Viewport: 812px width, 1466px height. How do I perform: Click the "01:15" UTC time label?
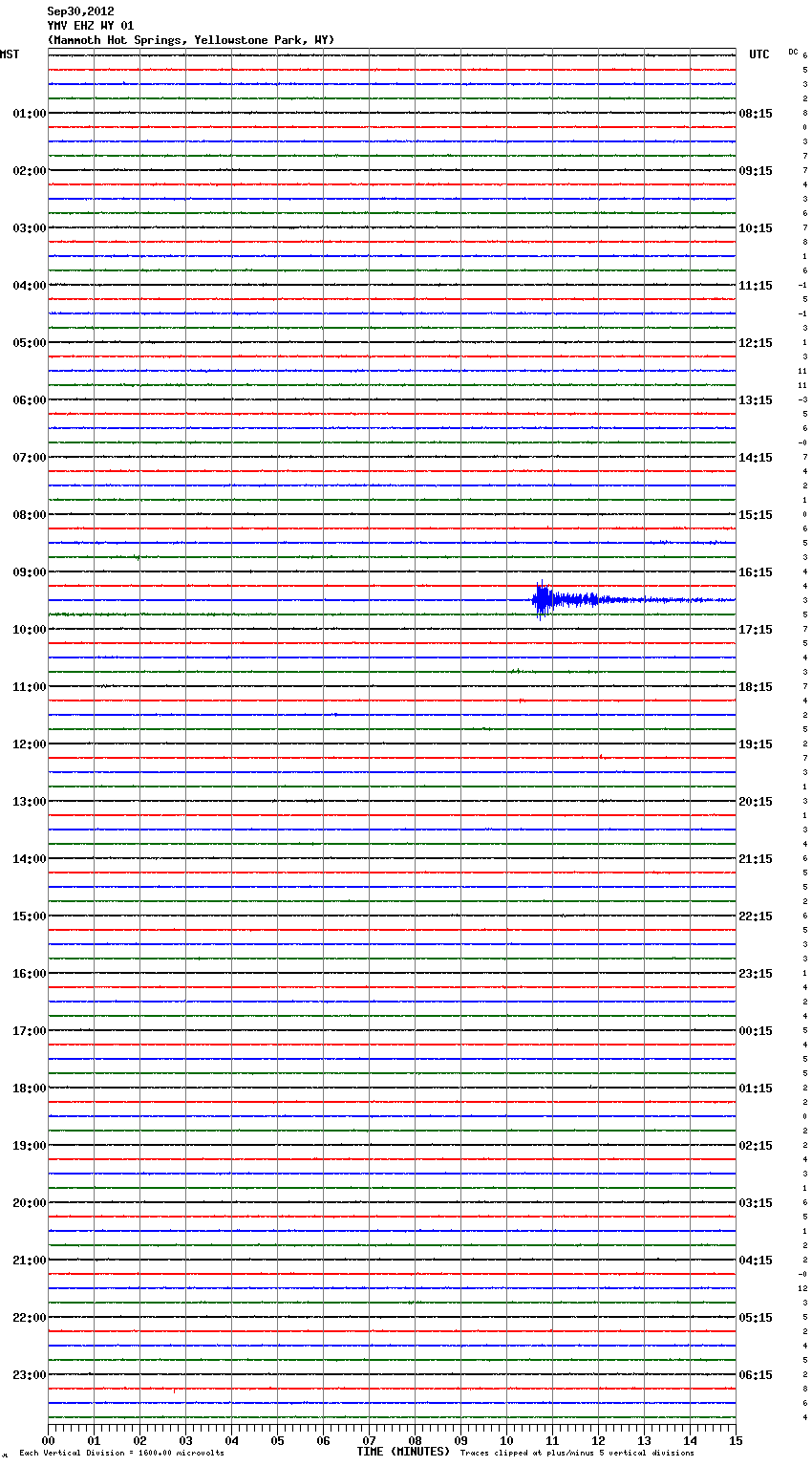(756, 1089)
